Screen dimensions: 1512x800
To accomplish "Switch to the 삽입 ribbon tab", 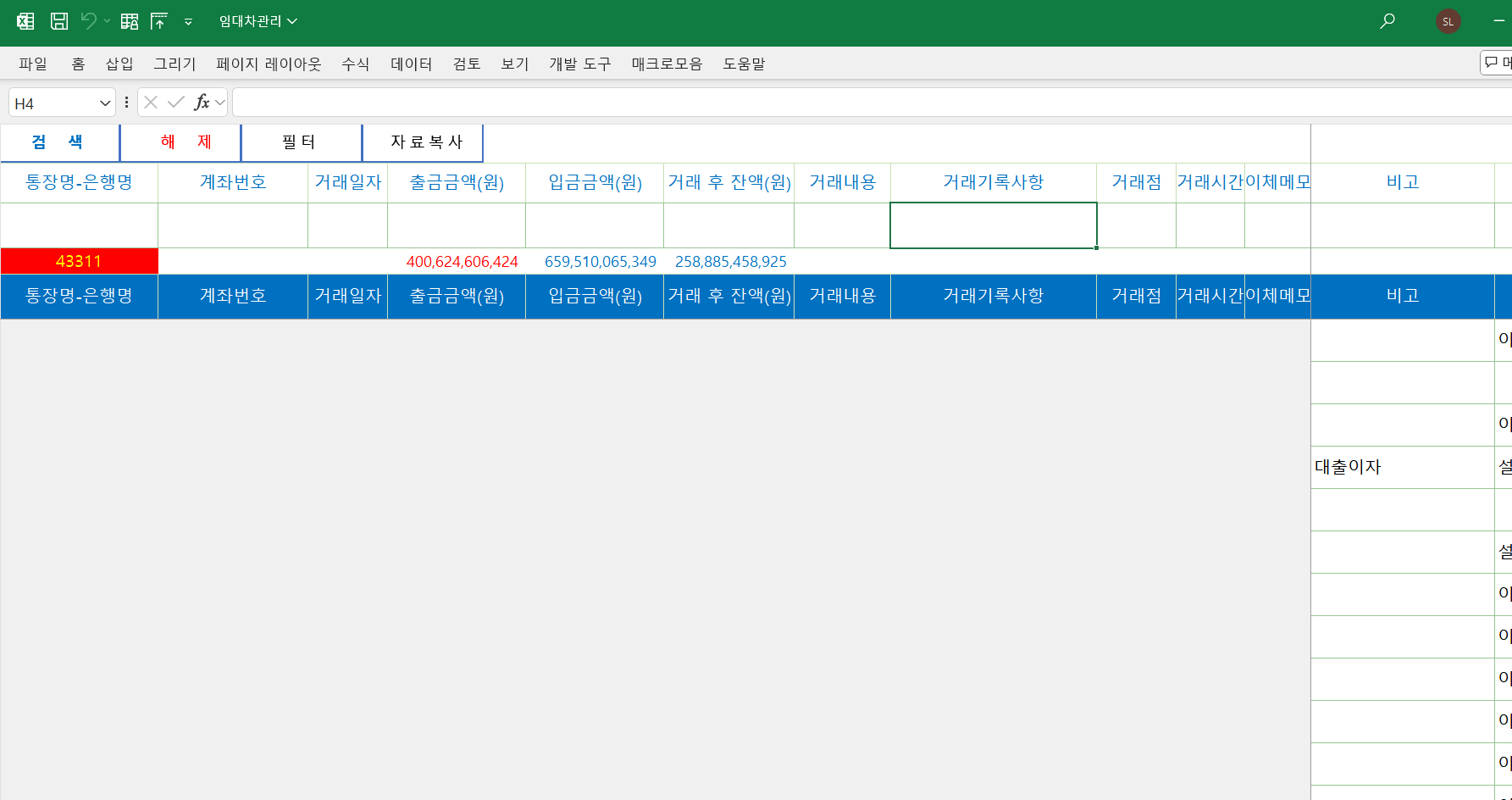I will click(x=119, y=64).
